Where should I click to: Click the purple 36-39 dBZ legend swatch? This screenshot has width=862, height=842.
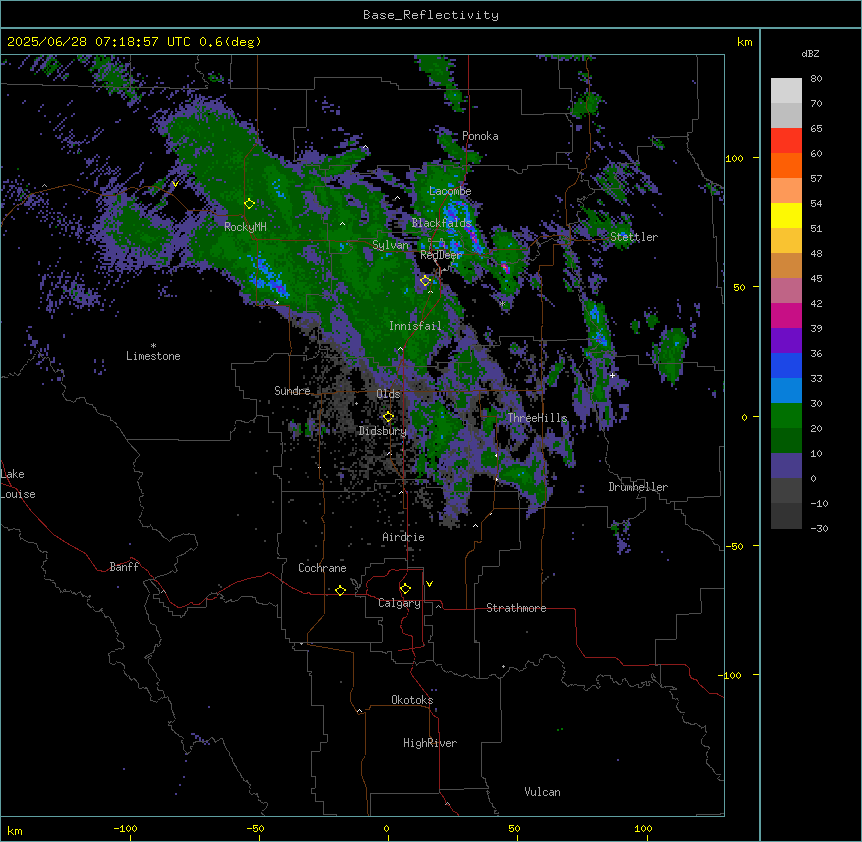(786, 341)
